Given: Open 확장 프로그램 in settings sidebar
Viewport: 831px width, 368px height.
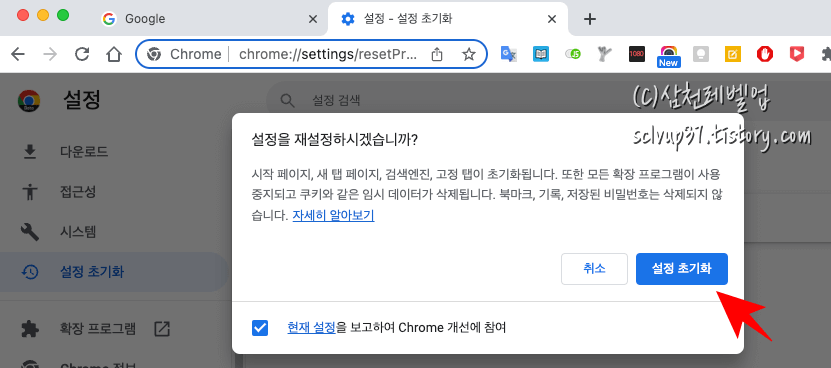Looking at the screenshot, I should coord(98,329).
